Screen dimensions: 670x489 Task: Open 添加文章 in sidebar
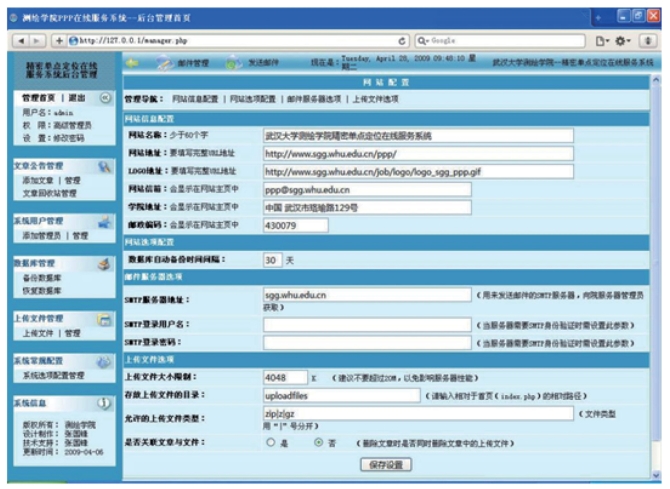(x=38, y=180)
